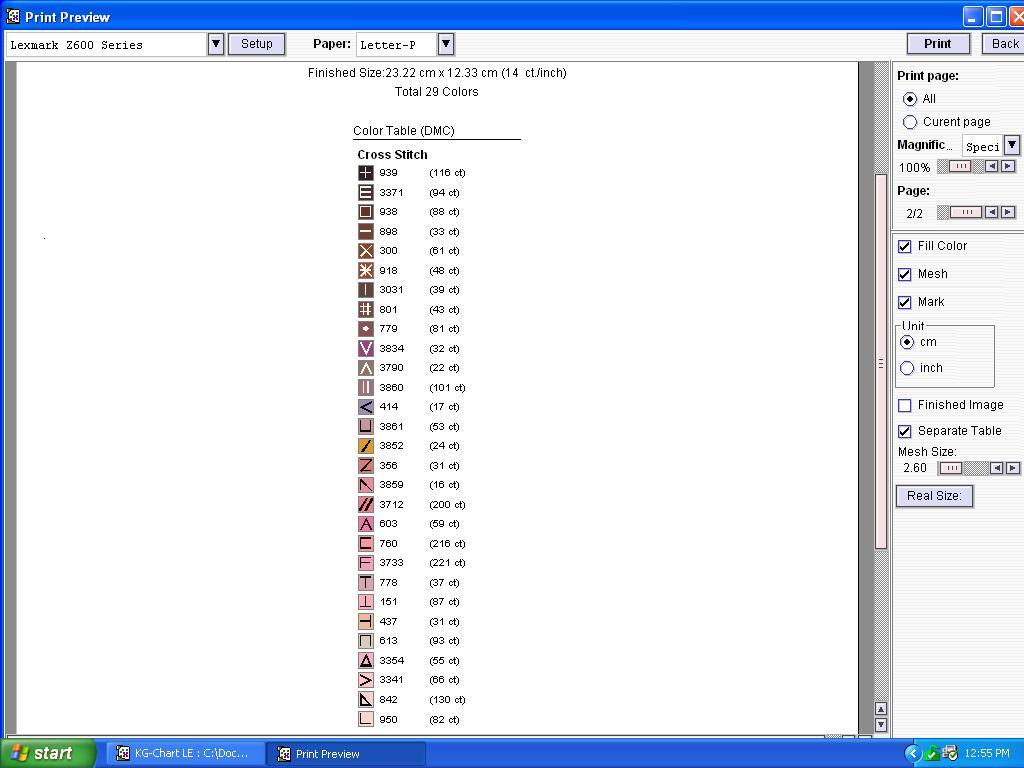Open the printer selection dropdown
The height and width of the screenshot is (768, 1024).
[215, 44]
